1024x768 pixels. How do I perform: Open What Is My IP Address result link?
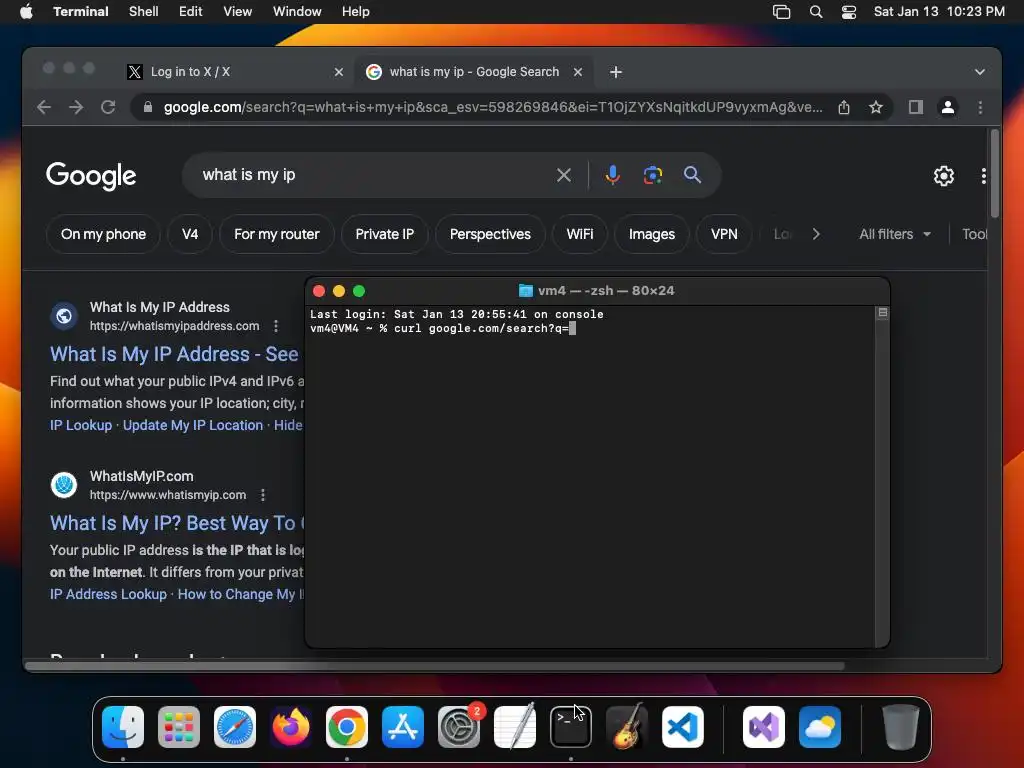pyautogui.click(x=174, y=354)
